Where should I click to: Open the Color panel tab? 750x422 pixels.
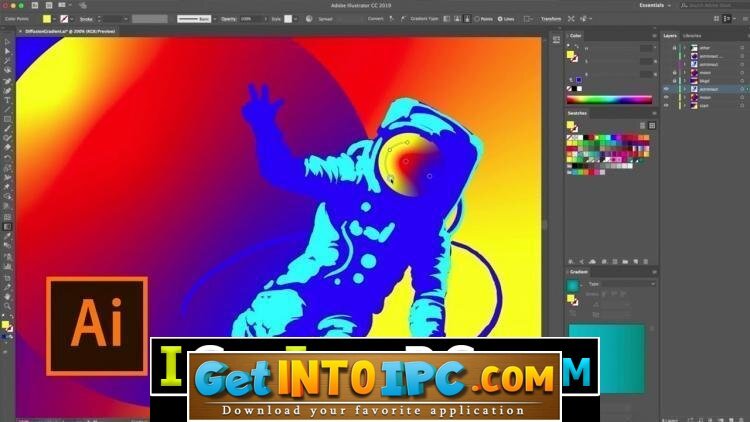point(575,36)
